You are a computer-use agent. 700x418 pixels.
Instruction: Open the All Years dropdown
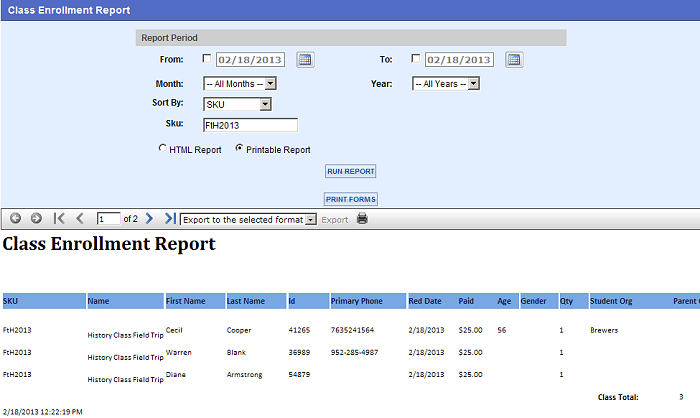tap(446, 84)
